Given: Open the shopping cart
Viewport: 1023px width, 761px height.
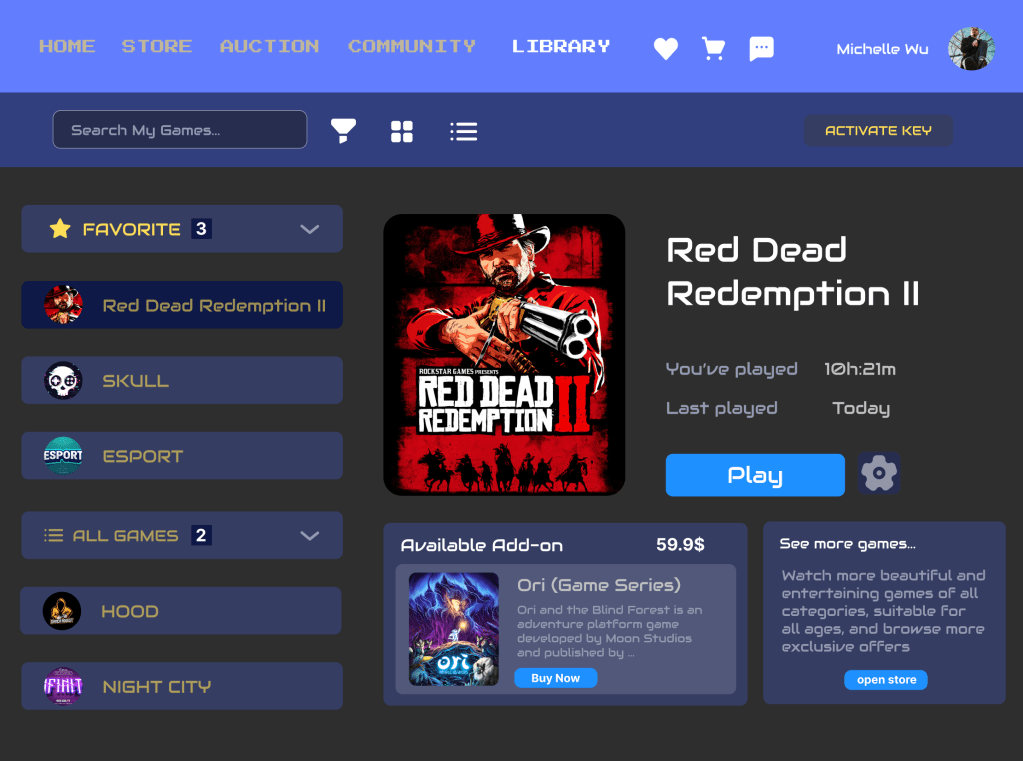Looking at the screenshot, I should coord(713,48).
